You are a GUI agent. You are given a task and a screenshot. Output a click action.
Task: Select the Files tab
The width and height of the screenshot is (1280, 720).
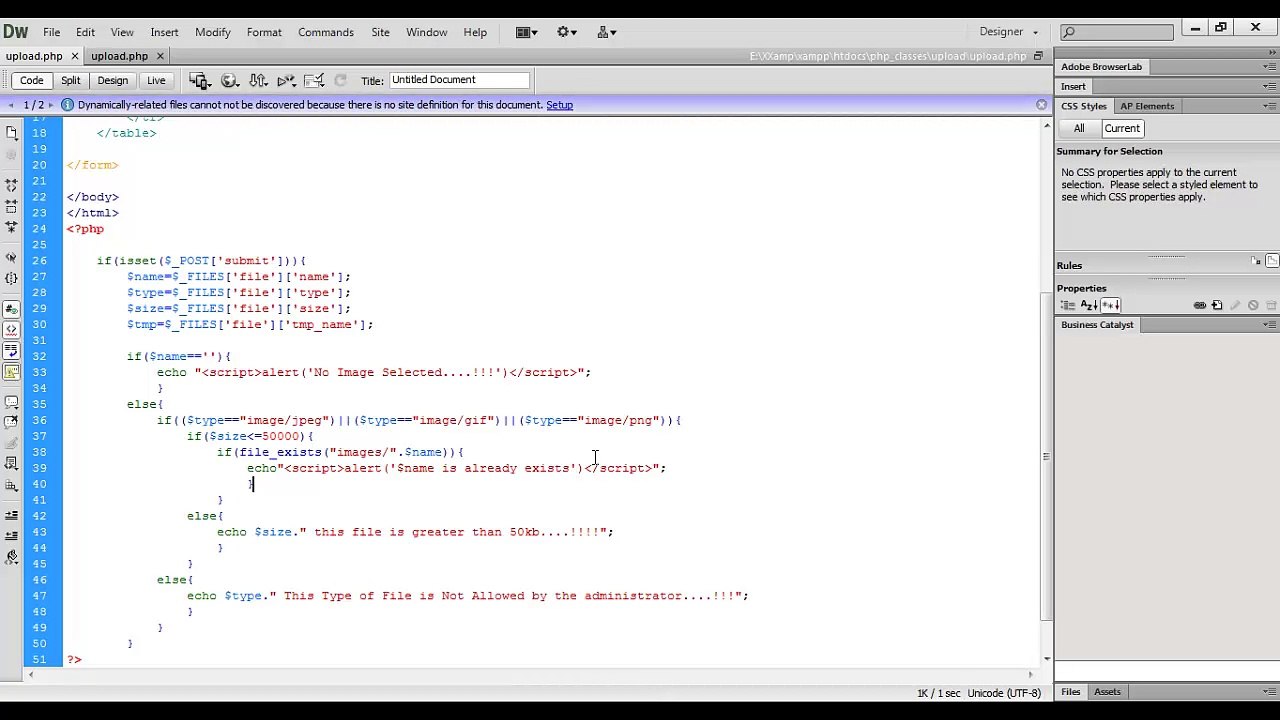click(1071, 692)
